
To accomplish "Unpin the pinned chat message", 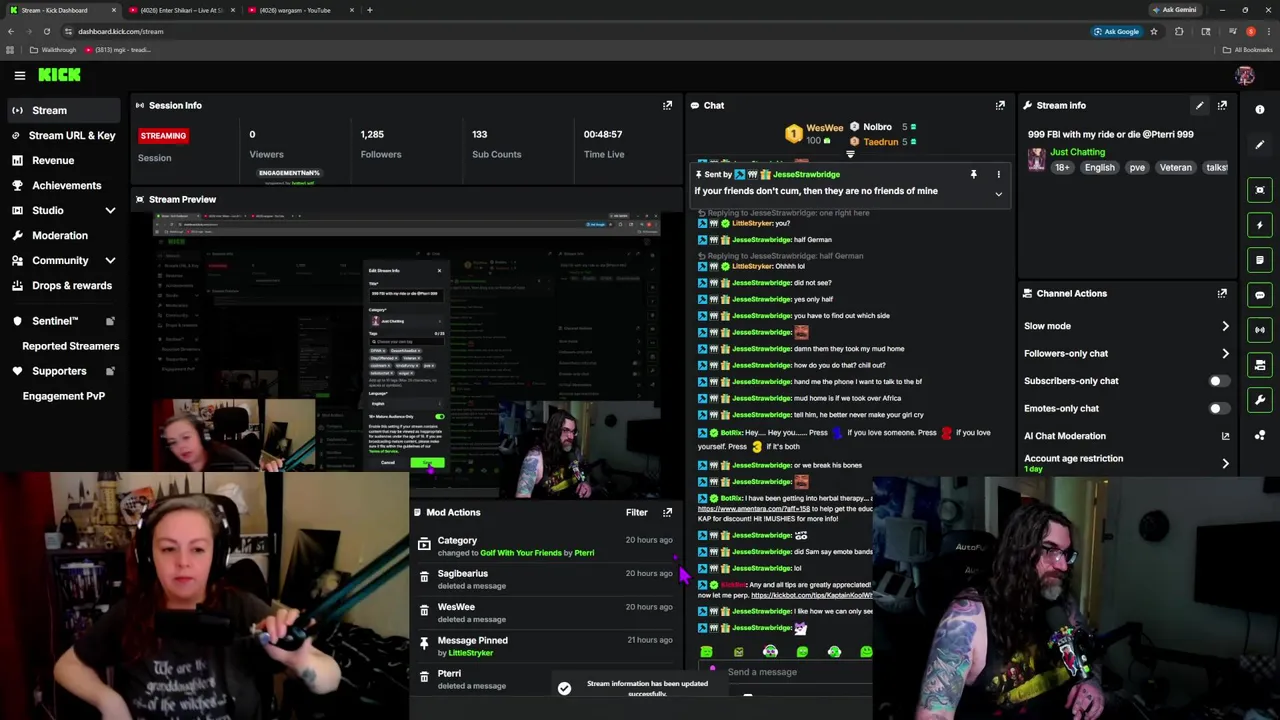I will pyautogui.click(x=973, y=174).
